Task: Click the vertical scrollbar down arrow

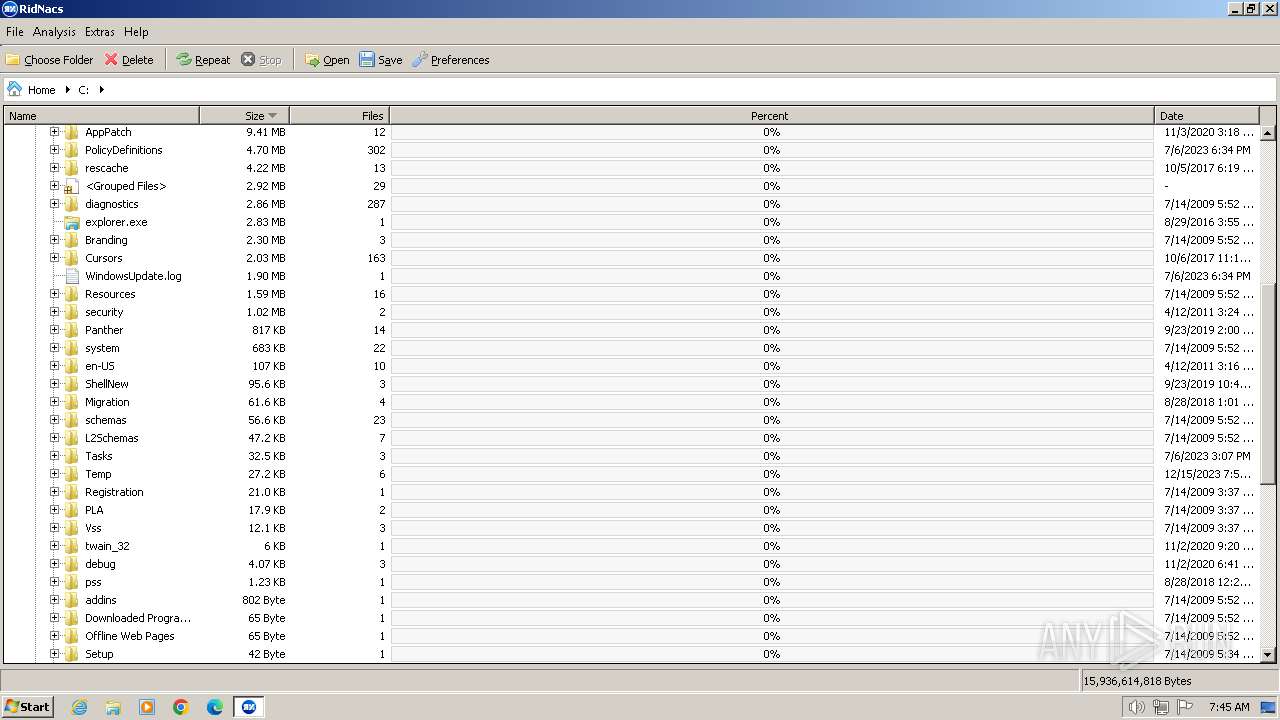Action: [1268, 654]
